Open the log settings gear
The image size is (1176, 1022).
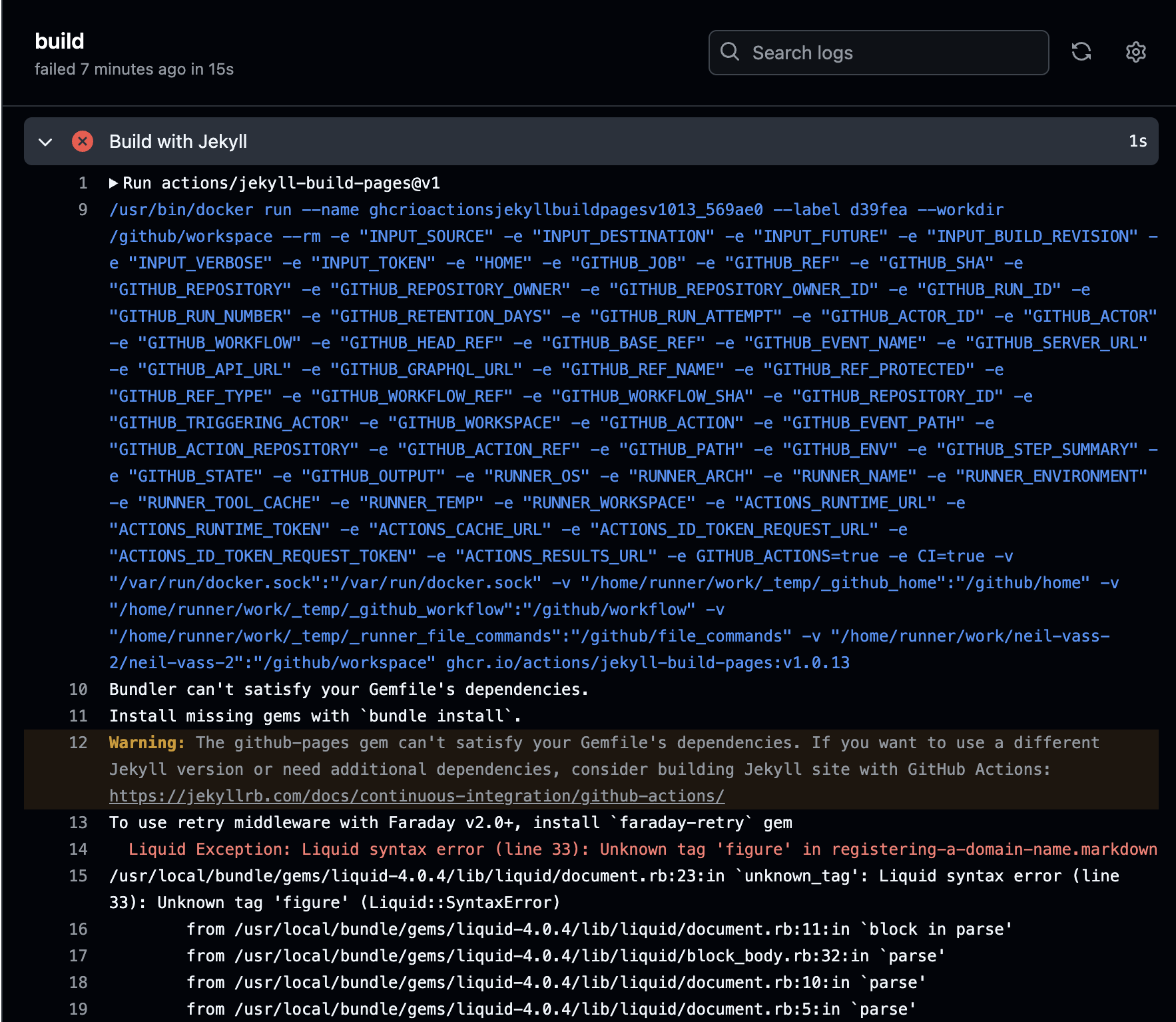[1135, 52]
